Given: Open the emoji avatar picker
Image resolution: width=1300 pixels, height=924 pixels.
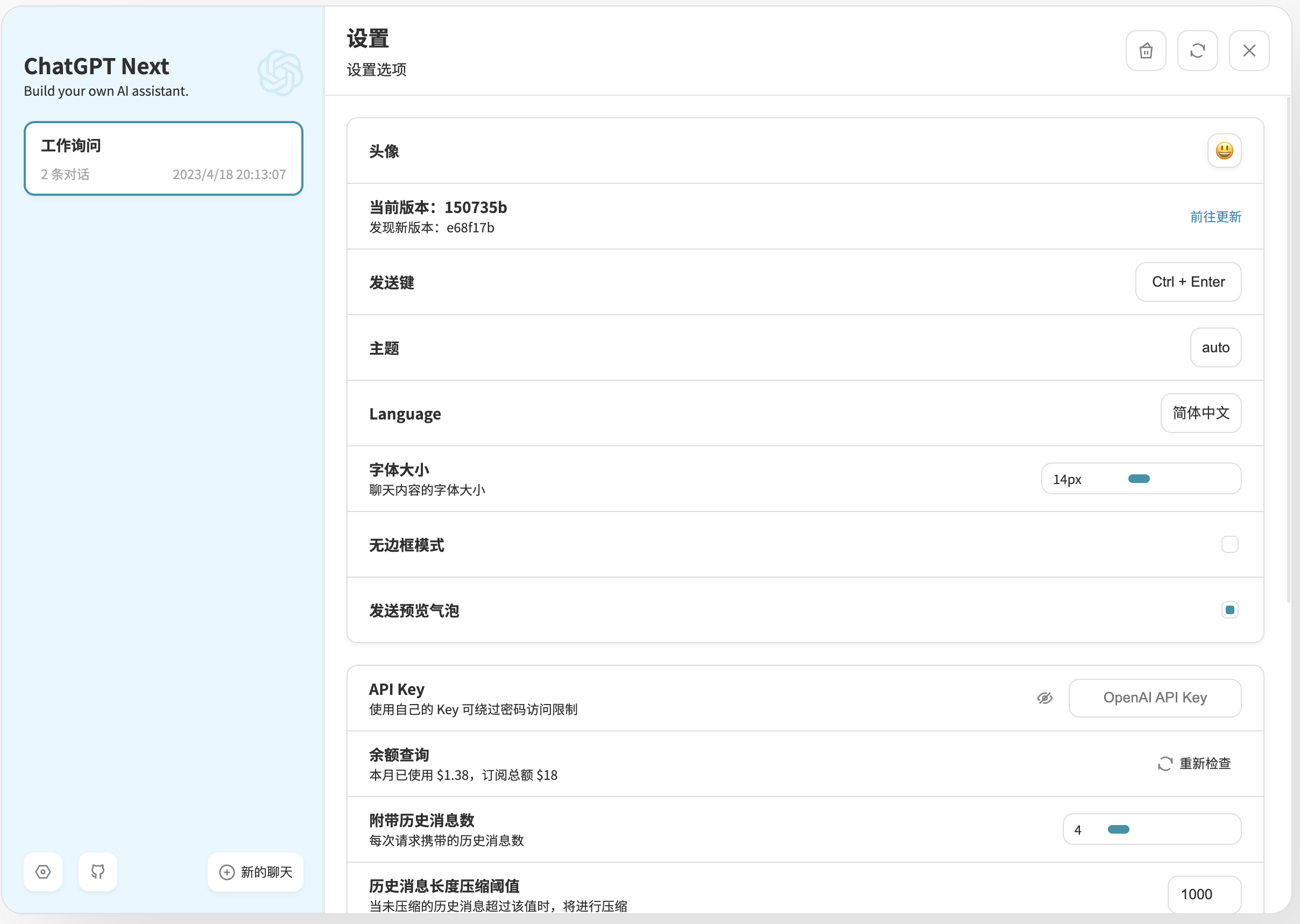Looking at the screenshot, I should coord(1224,151).
